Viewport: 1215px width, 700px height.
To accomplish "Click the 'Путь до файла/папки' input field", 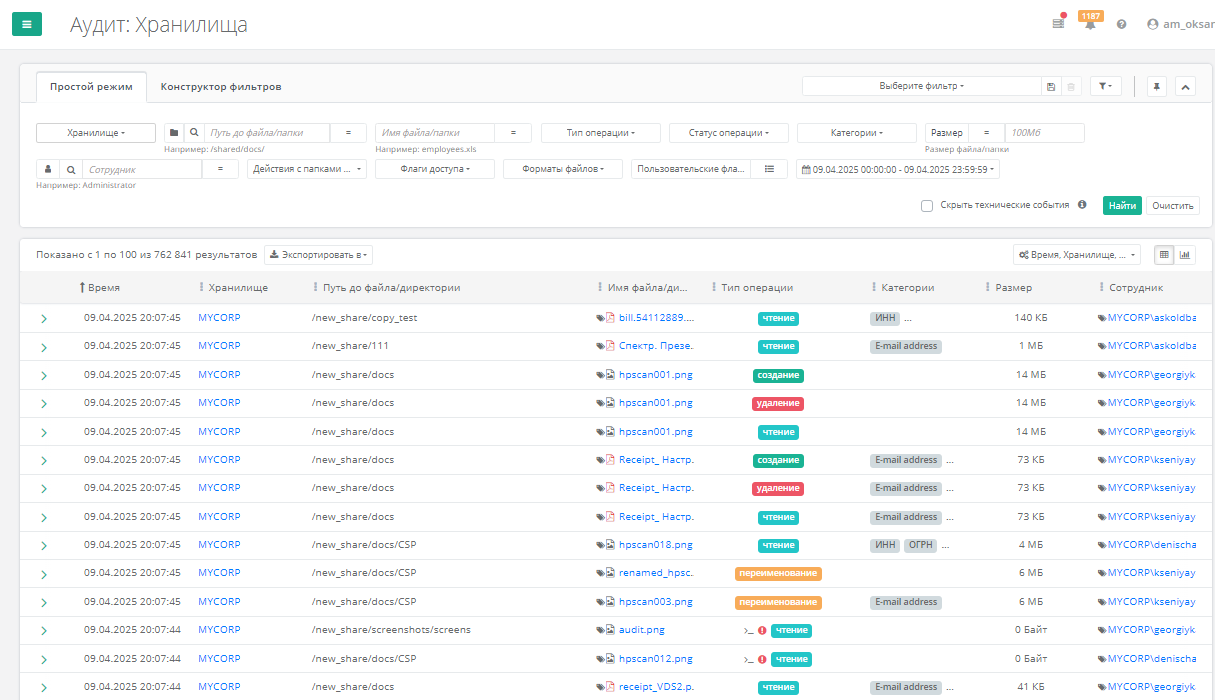I will [x=267, y=133].
